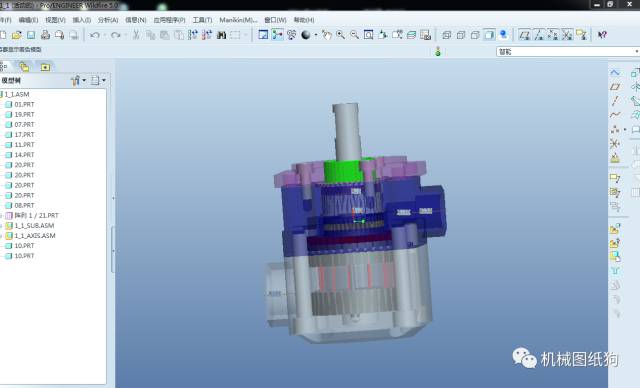Toggle datum axis display

539,35
